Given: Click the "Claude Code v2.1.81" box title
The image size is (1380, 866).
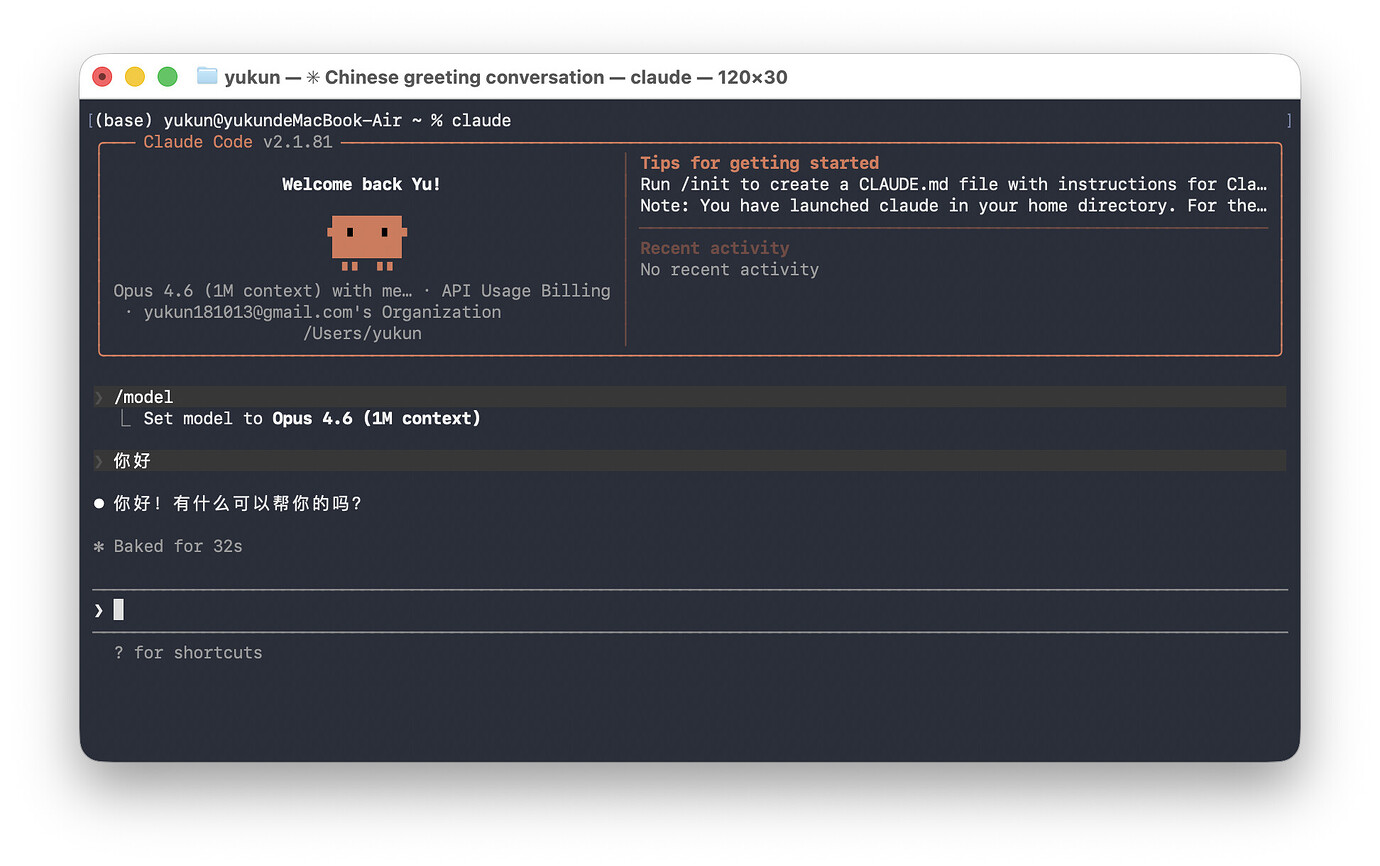Looking at the screenshot, I should pos(238,142).
